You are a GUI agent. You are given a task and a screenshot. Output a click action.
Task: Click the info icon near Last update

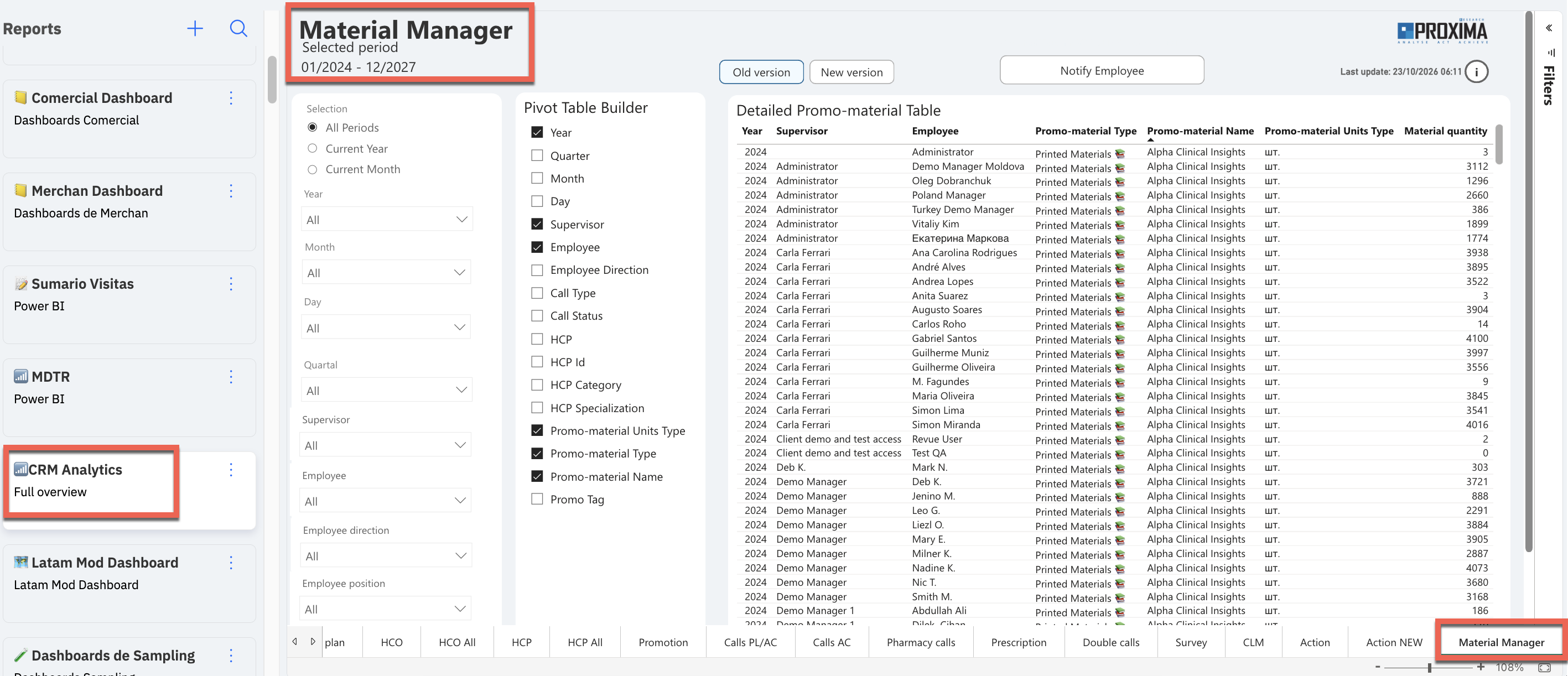(1477, 72)
